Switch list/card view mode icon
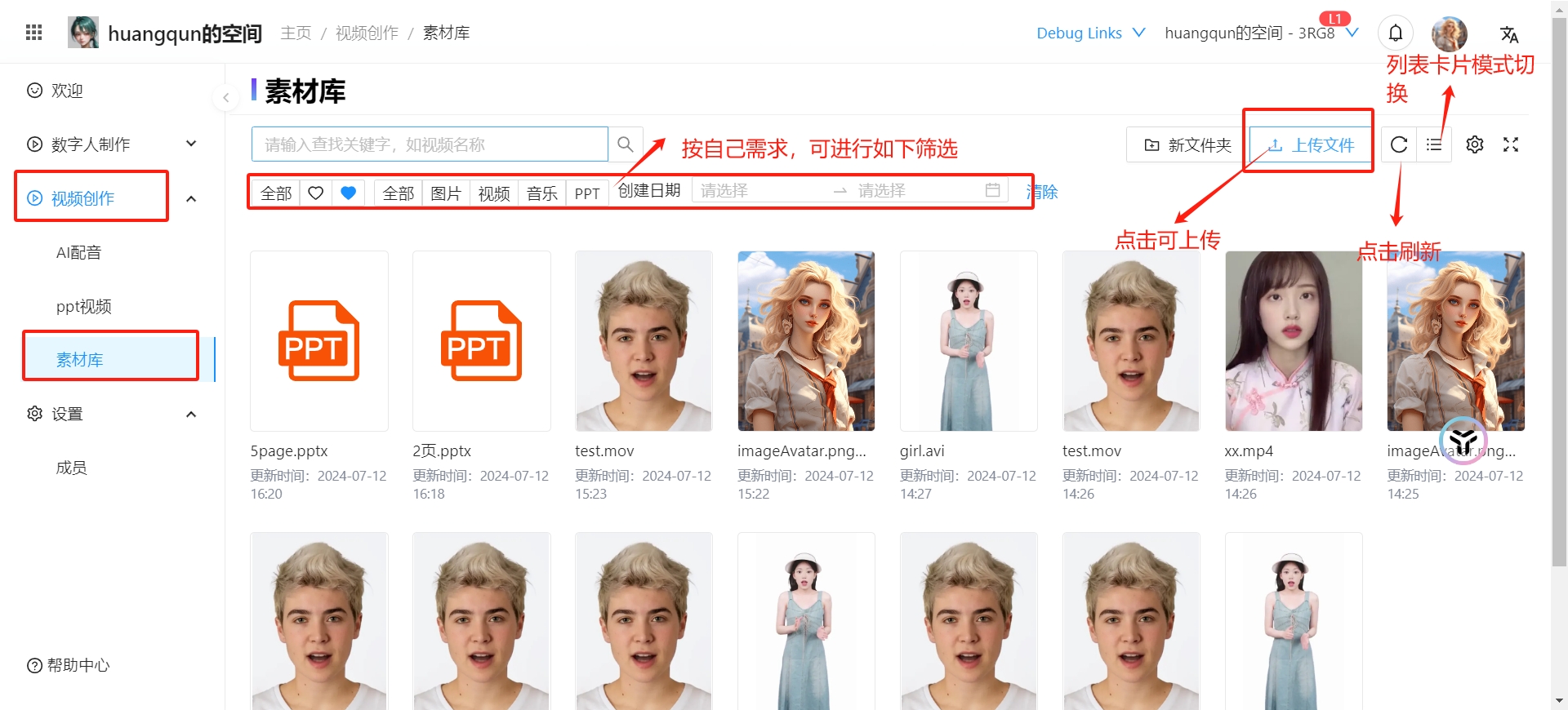Screen dimensions: 1568x710 [1434, 144]
